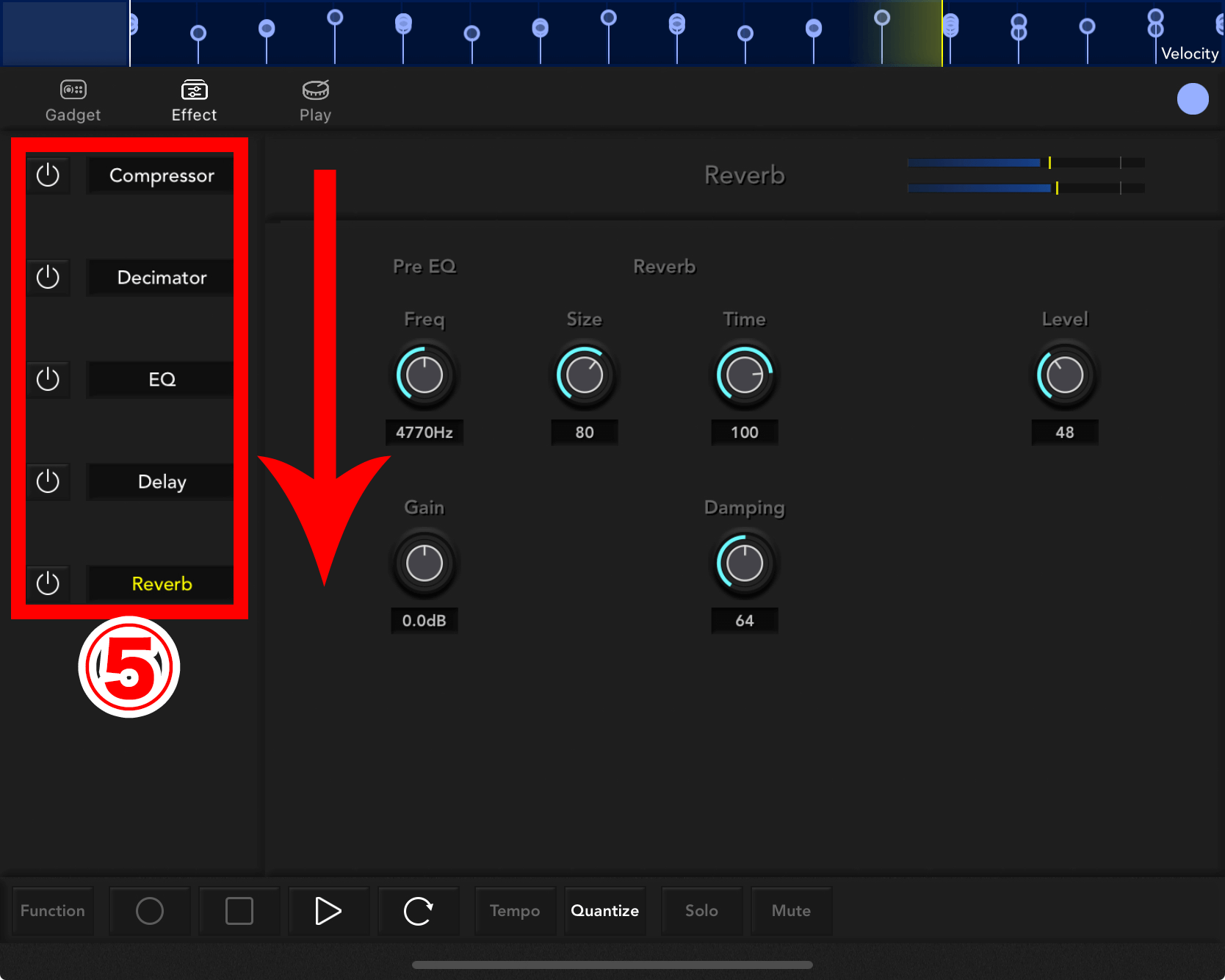Click the Pre EQ Freq knob
This screenshot has width=1225, height=980.
[x=424, y=375]
